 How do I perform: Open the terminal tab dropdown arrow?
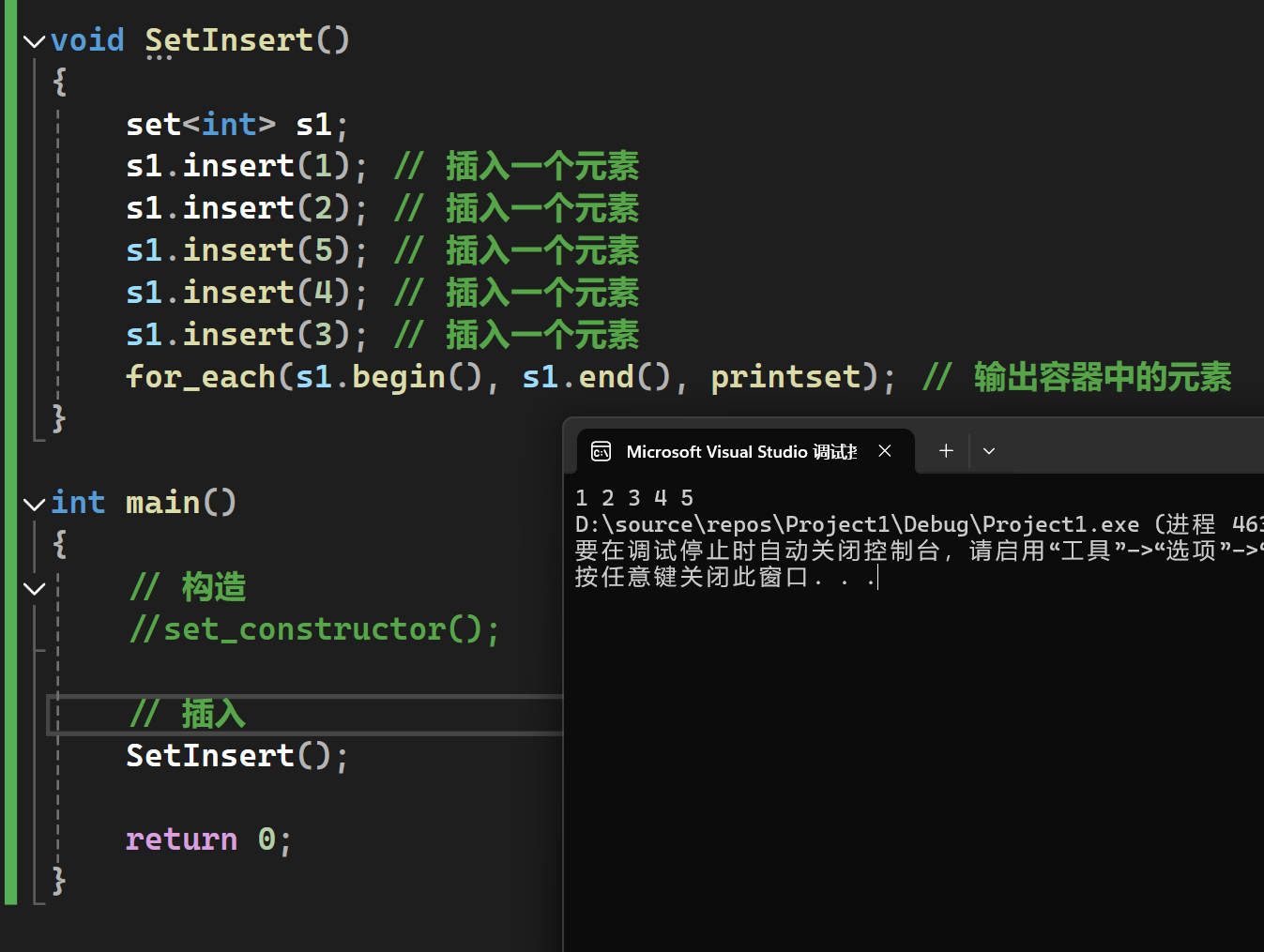989,451
